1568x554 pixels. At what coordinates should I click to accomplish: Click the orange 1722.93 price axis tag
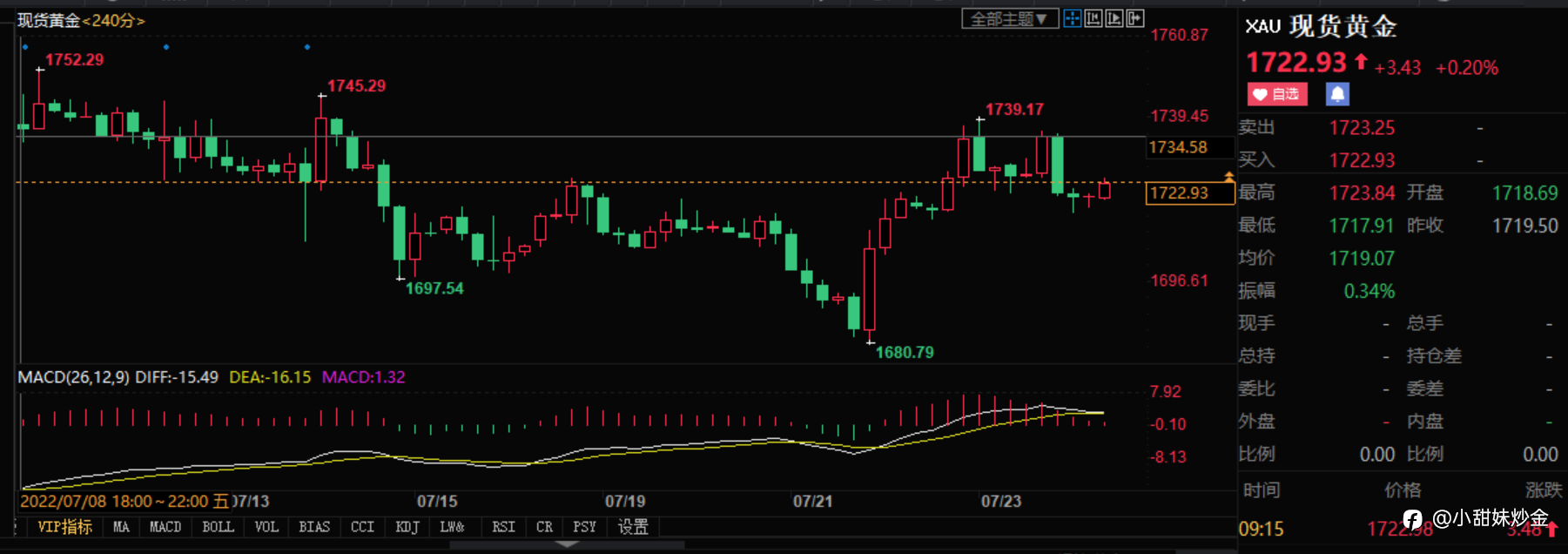(x=1190, y=193)
